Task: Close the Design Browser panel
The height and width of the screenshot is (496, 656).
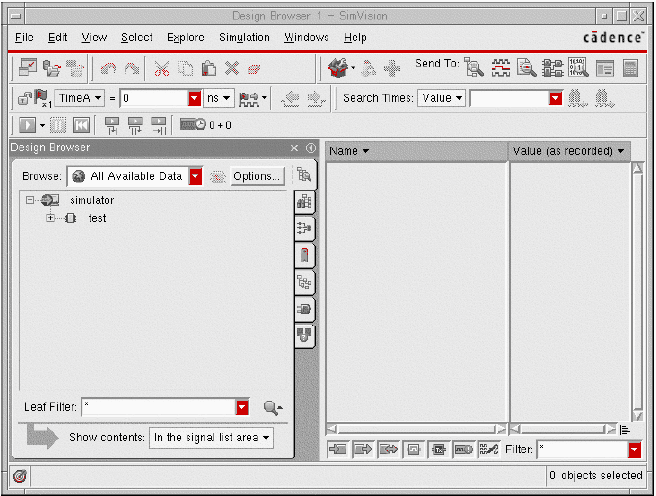Action: [294, 148]
